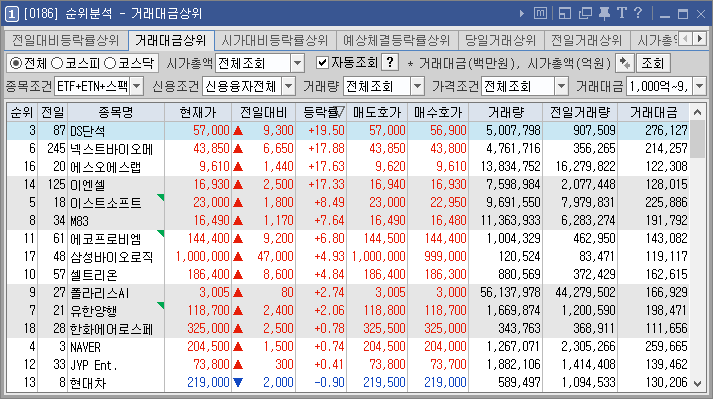
Task: Select the 코스피 radio button
Action: point(57,63)
